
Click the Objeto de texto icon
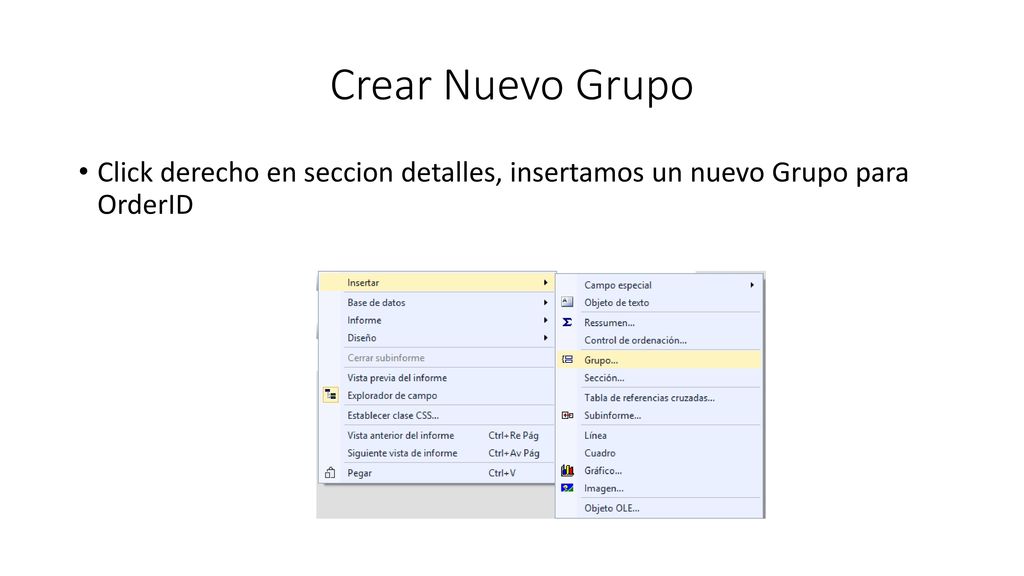pyautogui.click(x=567, y=302)
